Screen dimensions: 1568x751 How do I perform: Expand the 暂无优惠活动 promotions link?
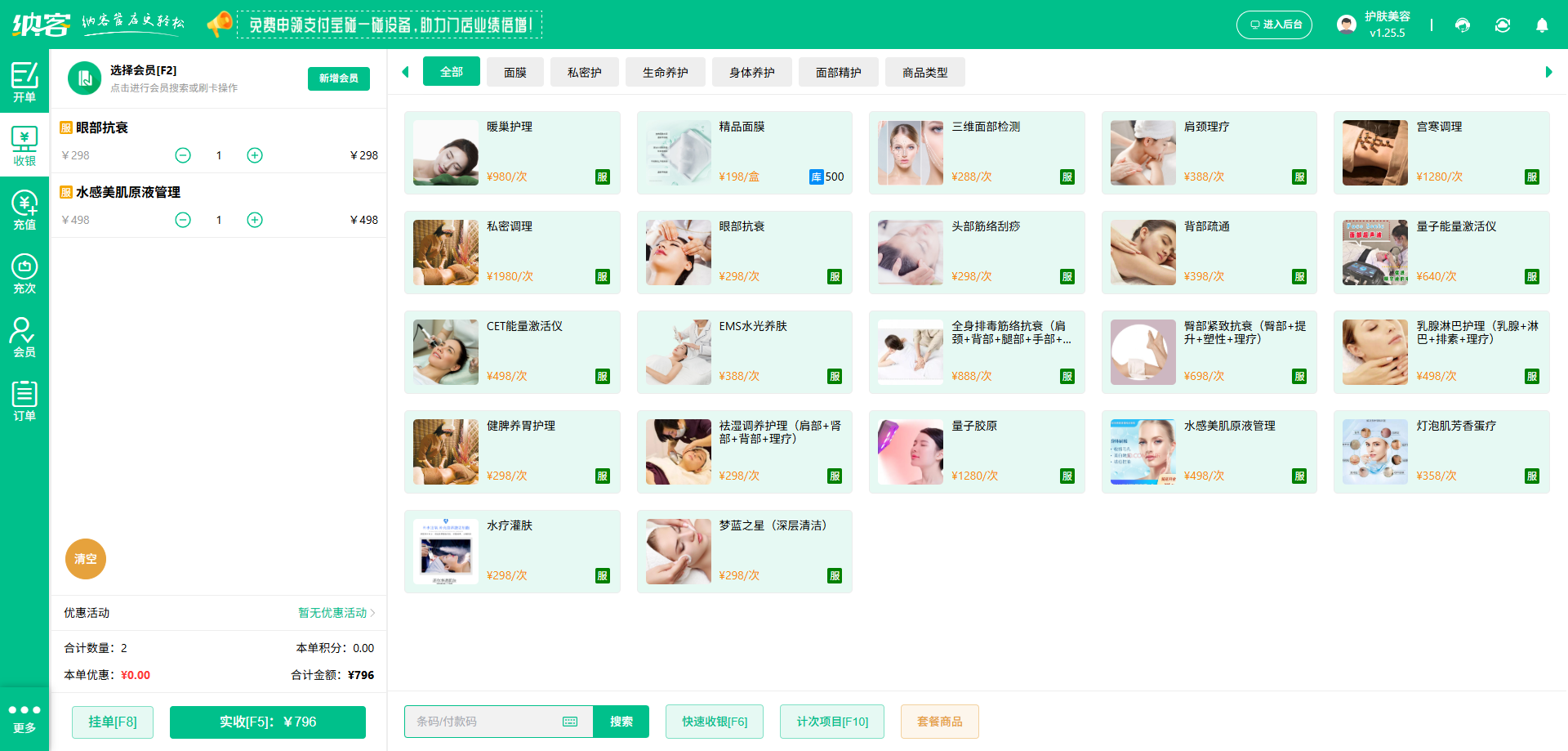click(x=336, y=613)
